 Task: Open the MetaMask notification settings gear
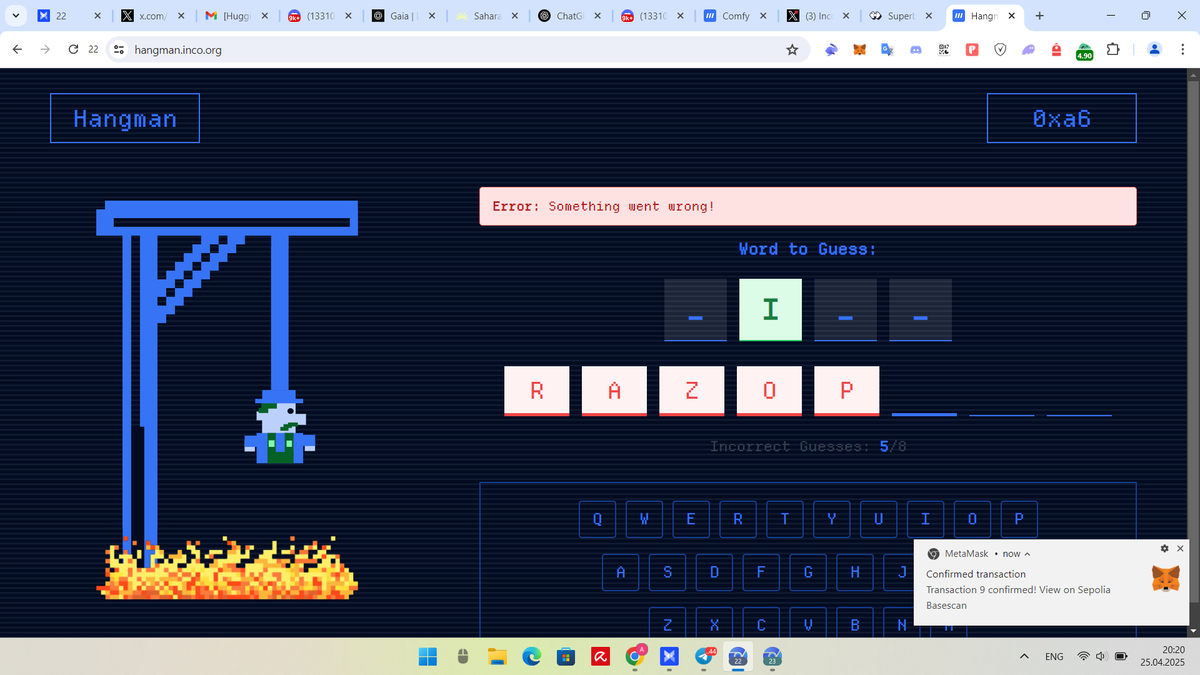(x=1164, y=548)
